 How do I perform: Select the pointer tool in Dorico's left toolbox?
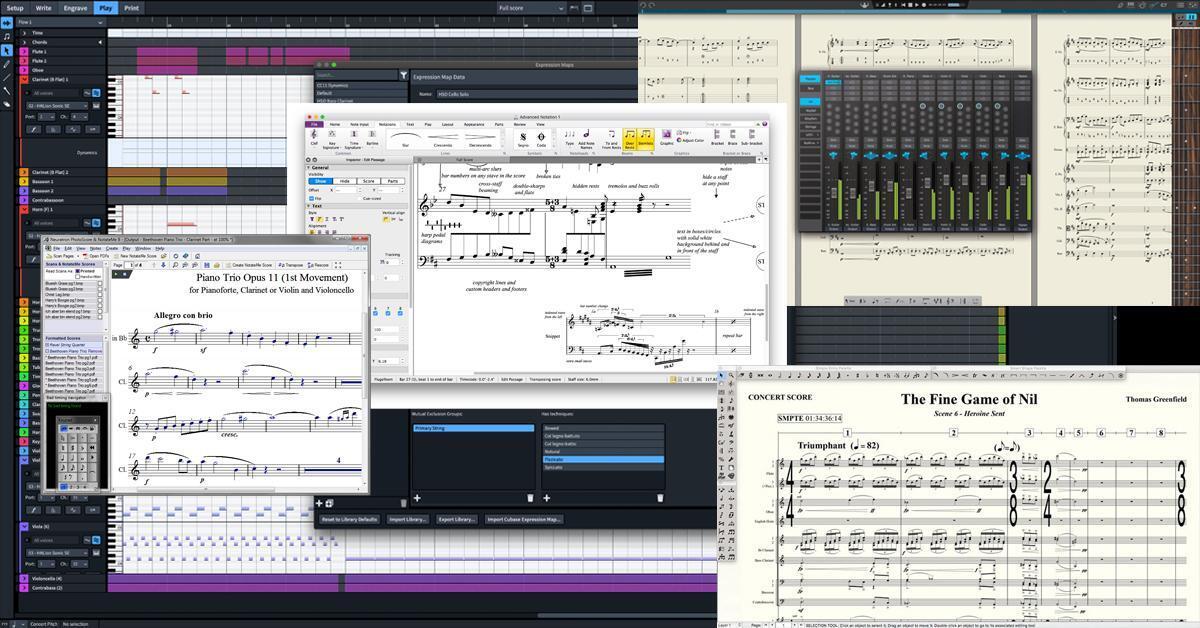tap(7, 50)
